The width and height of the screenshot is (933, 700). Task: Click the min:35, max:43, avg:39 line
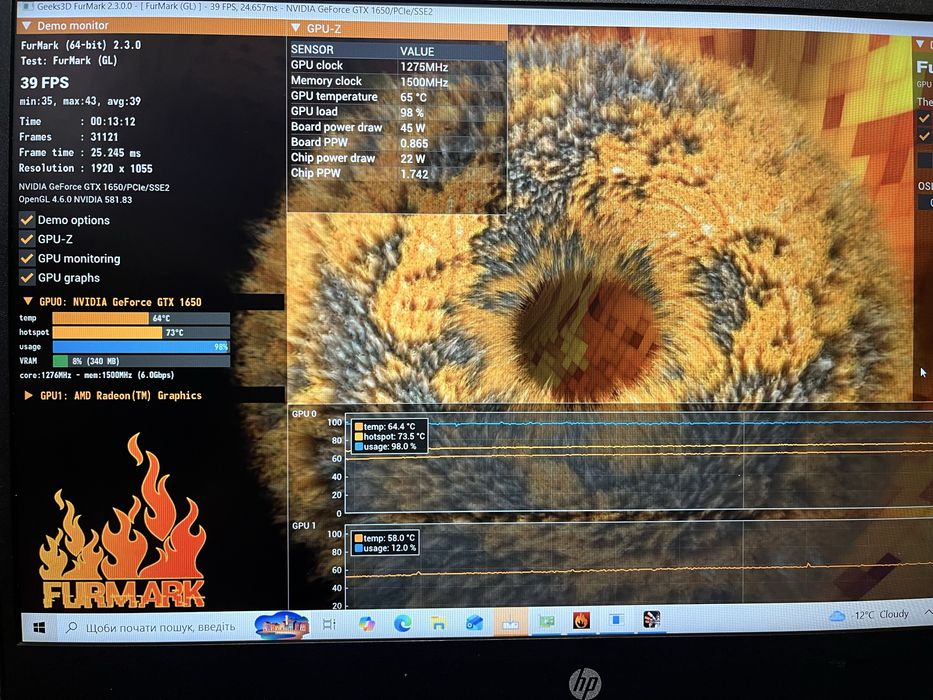(x=80, y=101)
